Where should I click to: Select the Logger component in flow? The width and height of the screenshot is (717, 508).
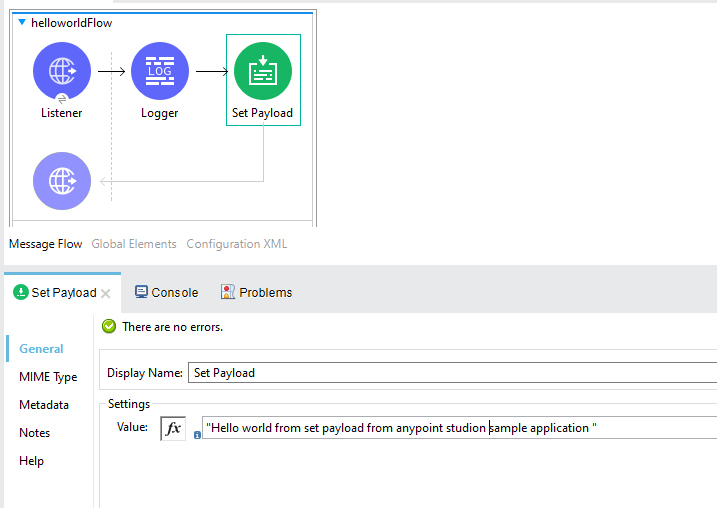coord(160,71)
